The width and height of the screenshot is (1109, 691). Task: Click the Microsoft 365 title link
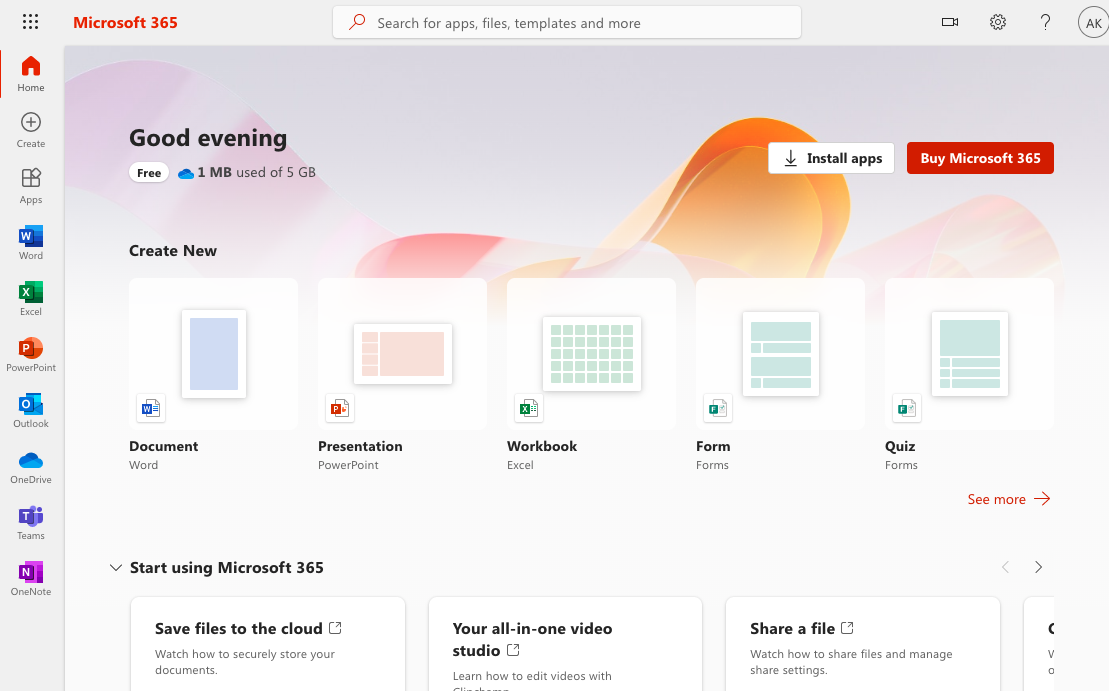(x=125, y=23)
